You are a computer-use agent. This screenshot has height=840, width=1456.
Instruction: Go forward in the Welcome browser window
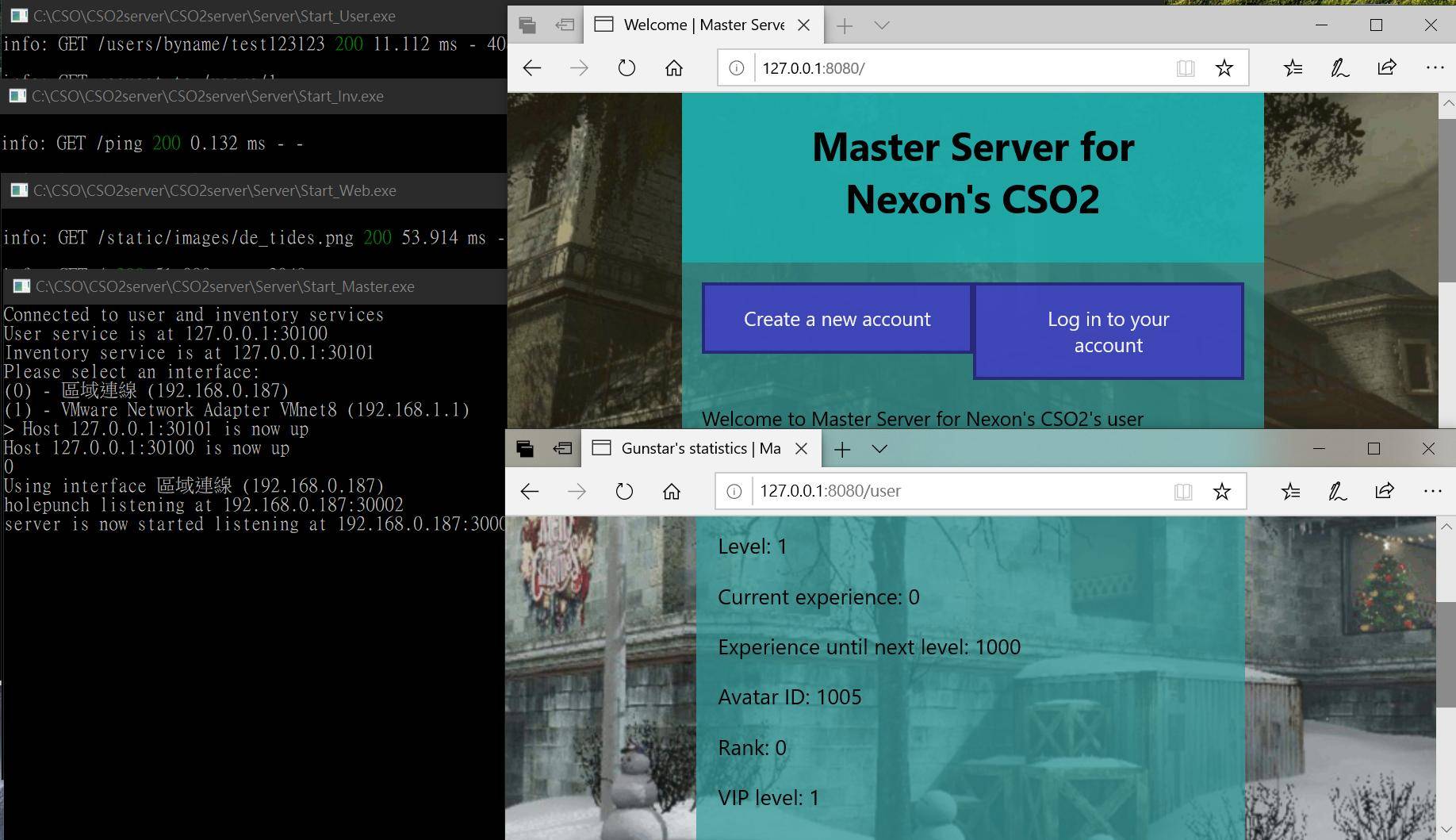580,68
